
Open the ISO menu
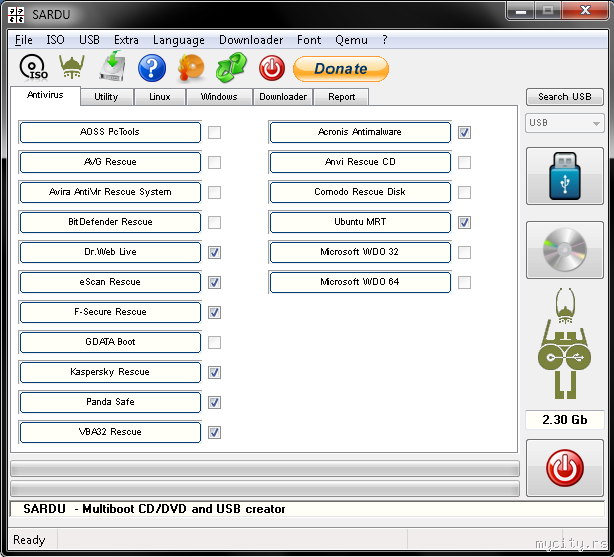coord(55,40)
